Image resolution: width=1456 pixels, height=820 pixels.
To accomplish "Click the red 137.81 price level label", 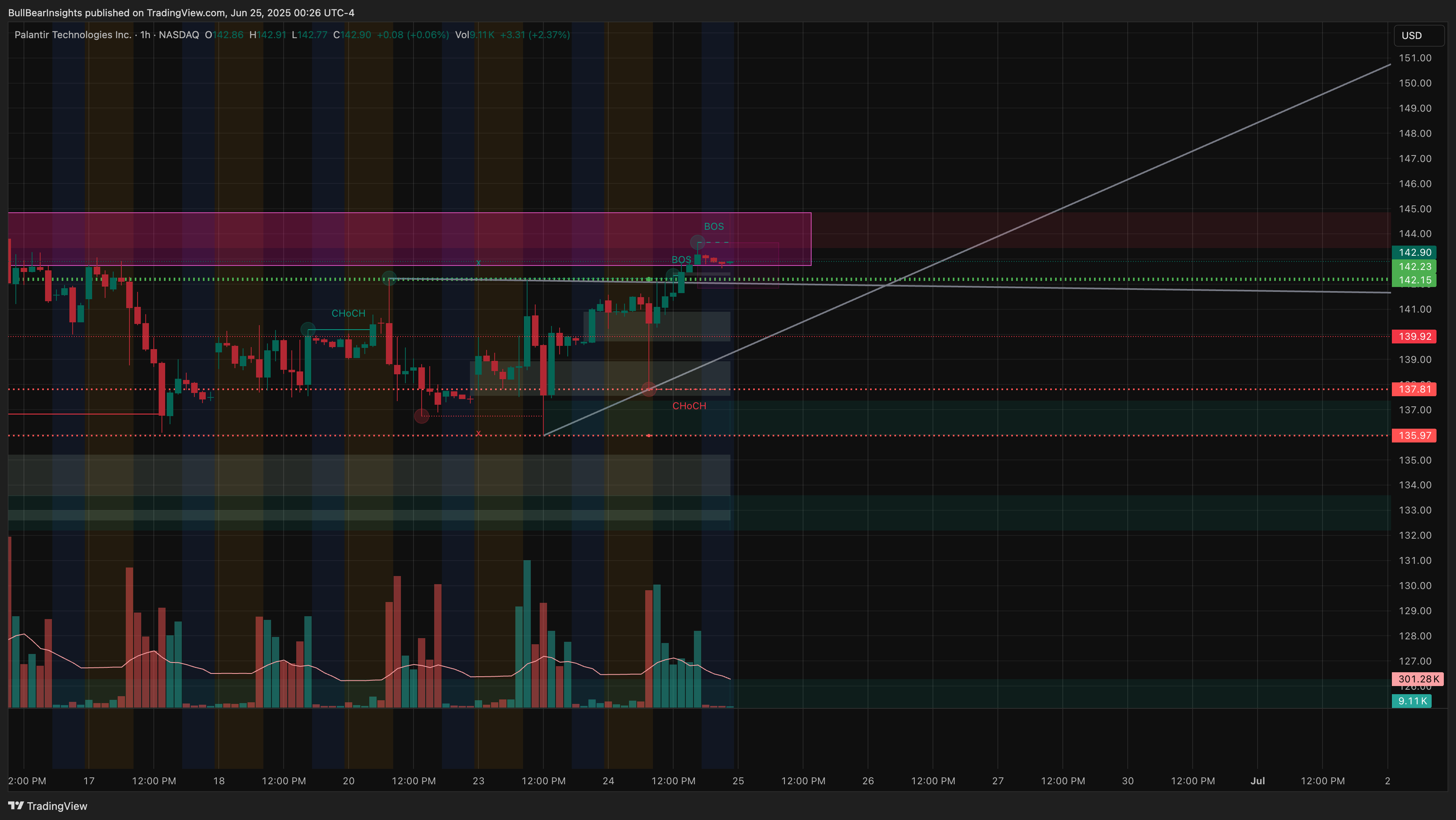I will pyautogui.click(x=1414, y=389).
